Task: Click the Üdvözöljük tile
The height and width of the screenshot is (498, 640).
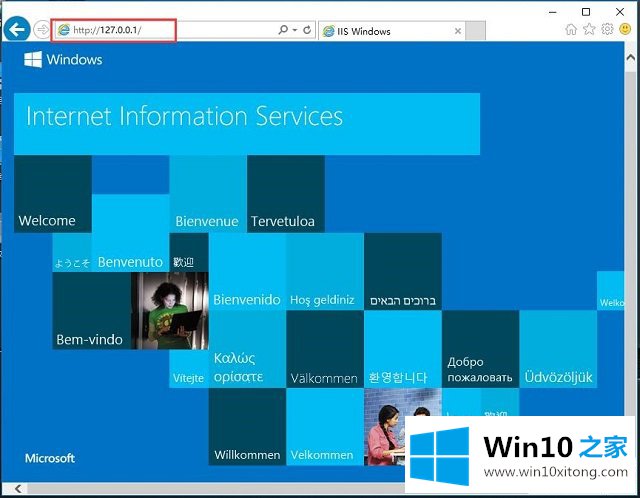Action: [558, 349]
